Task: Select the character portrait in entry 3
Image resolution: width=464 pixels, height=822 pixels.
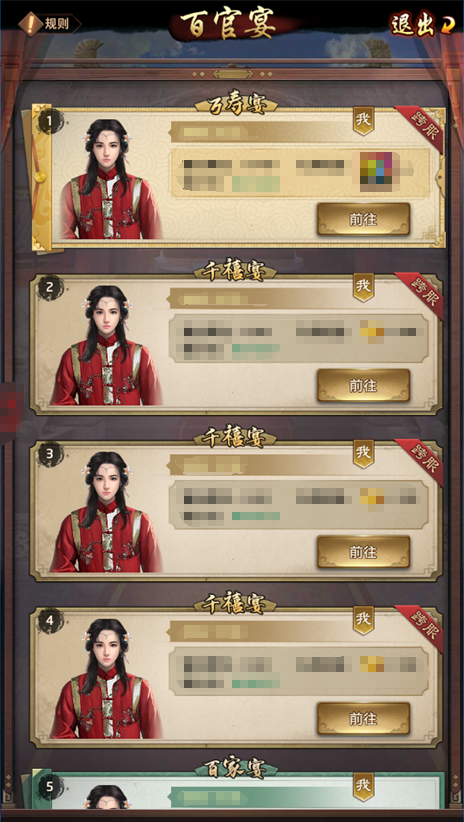Action: [106, 512]
